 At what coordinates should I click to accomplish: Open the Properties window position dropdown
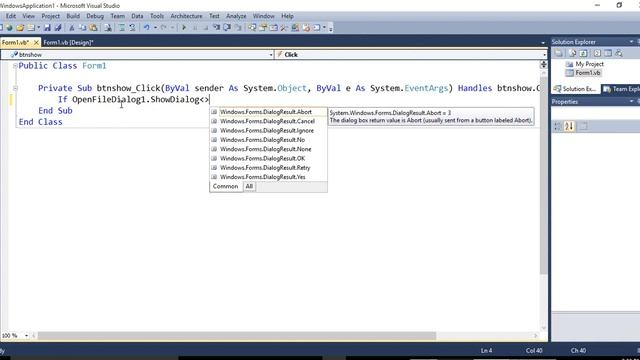click(631, 101)
